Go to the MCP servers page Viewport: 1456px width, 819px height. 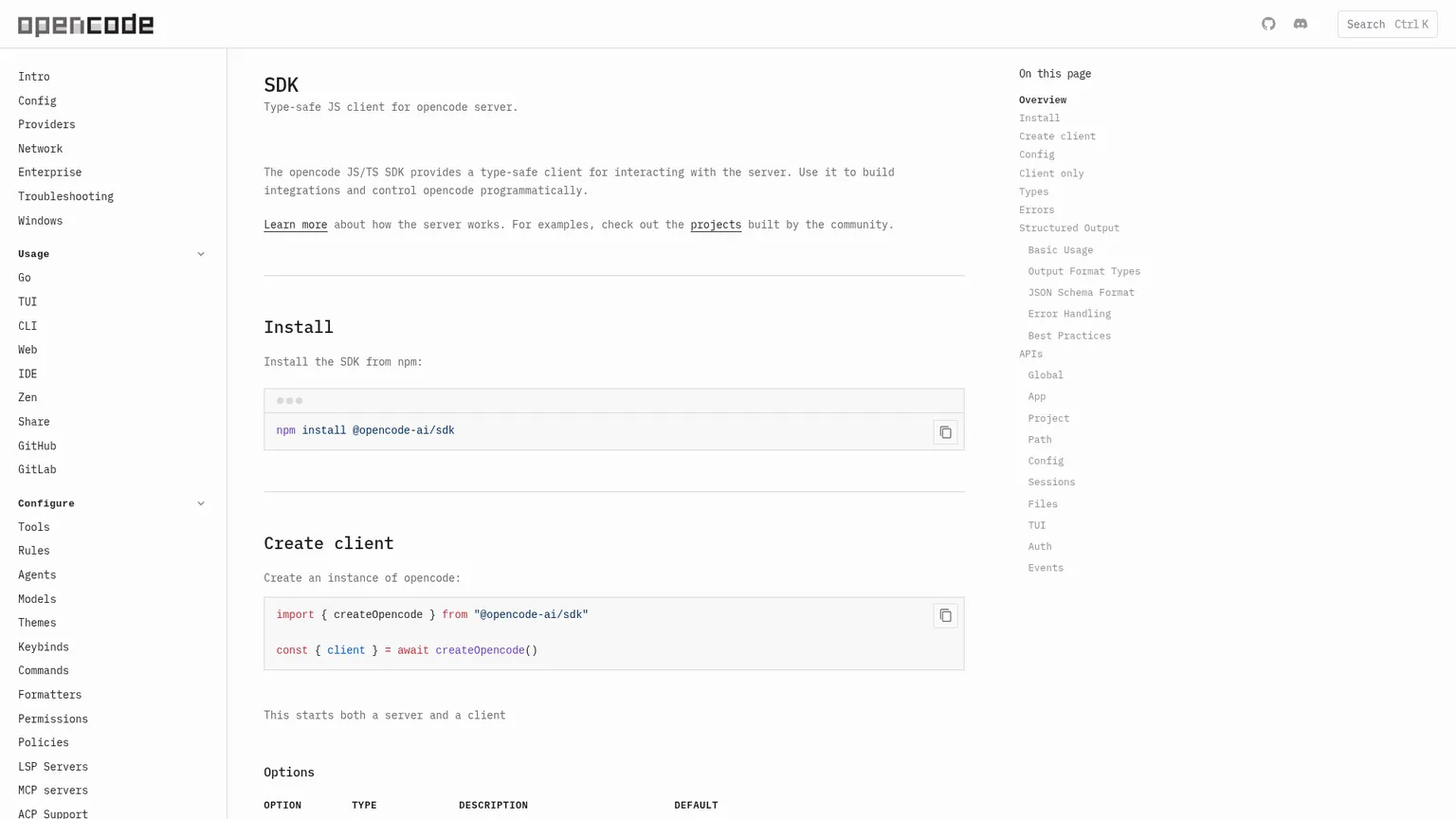(53, 790)
